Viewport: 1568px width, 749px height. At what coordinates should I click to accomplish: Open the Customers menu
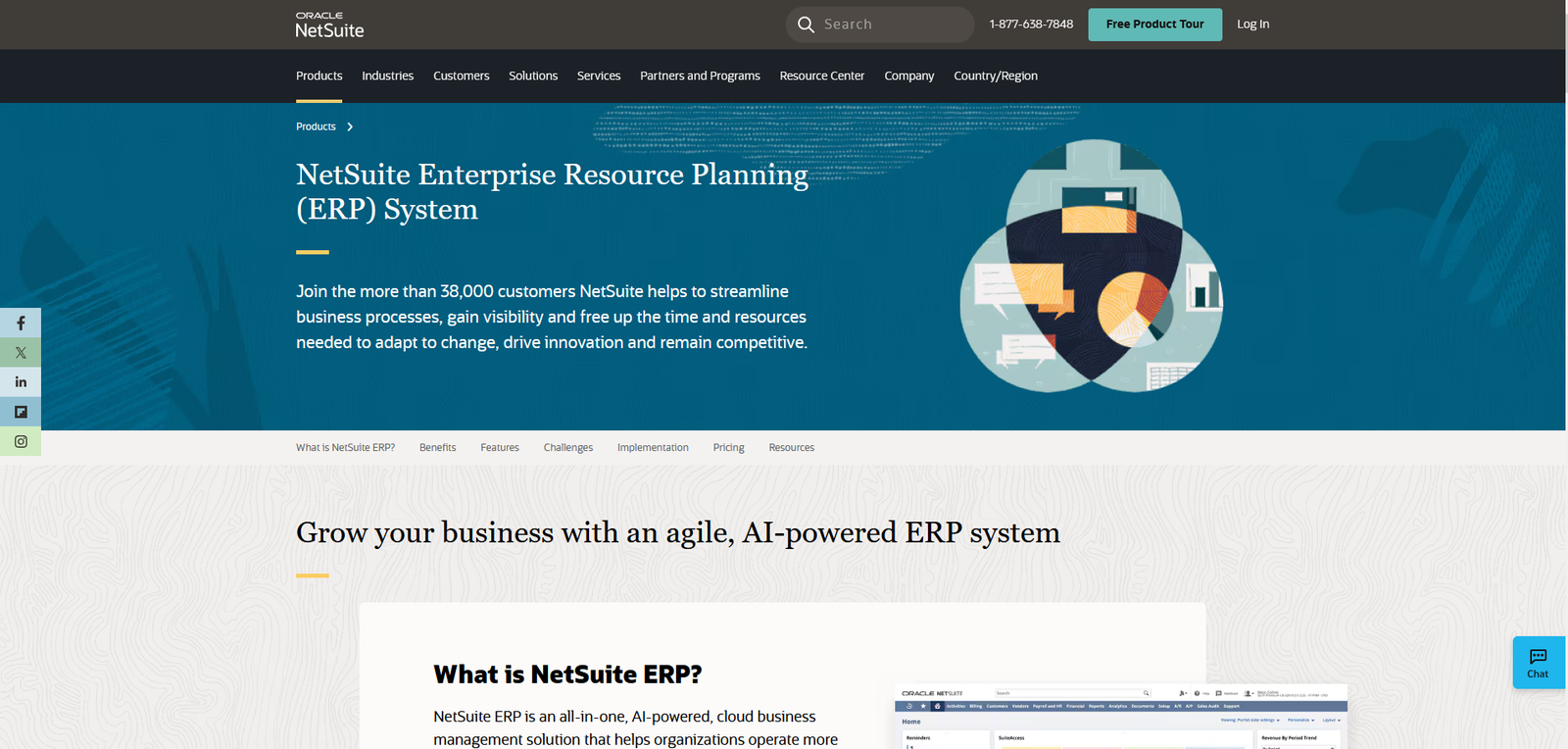[x=462, y=75]
